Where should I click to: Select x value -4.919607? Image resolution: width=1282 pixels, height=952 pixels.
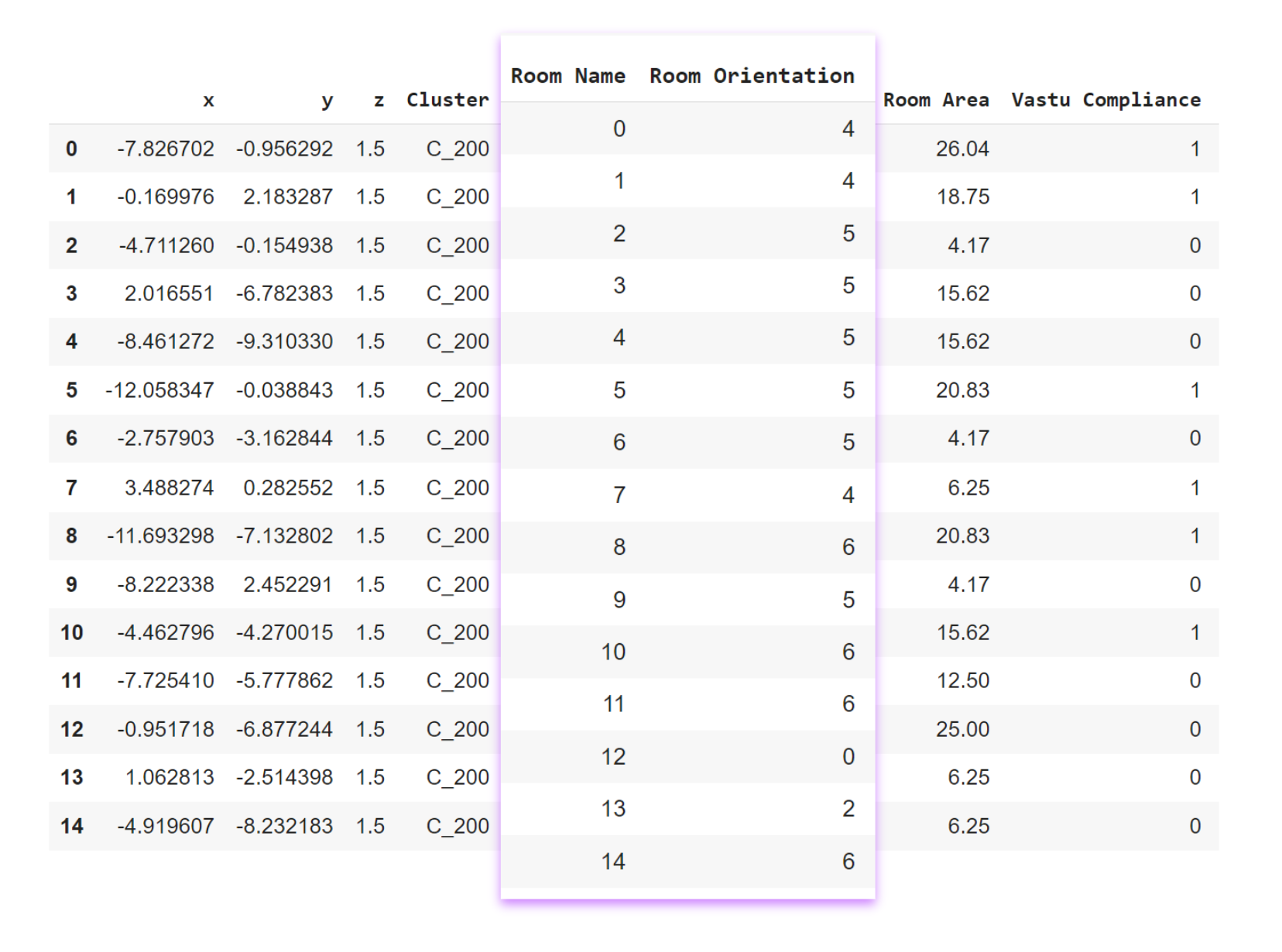pos(165,826)
